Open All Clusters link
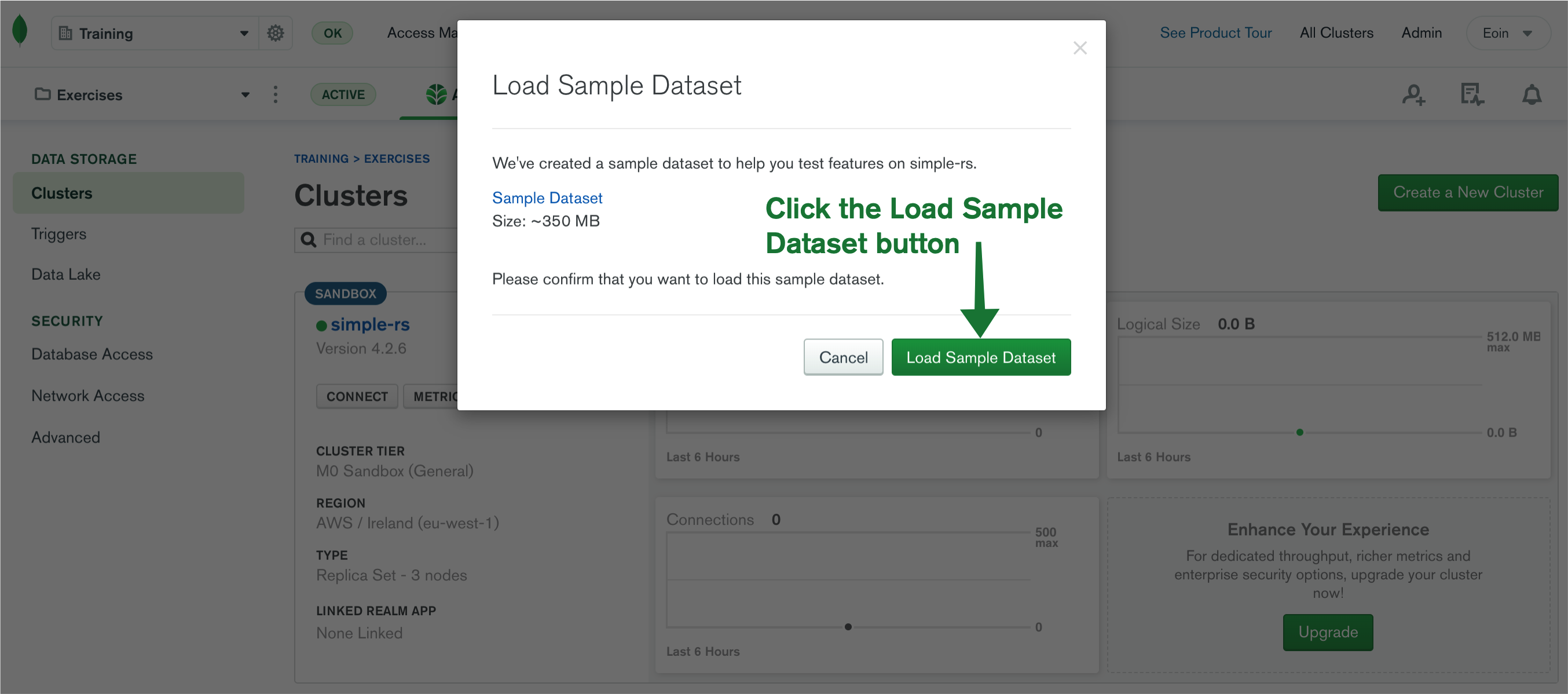The height and width of the screenshot is (694, 1568). pyautogui.click(x=1336, y=33)
